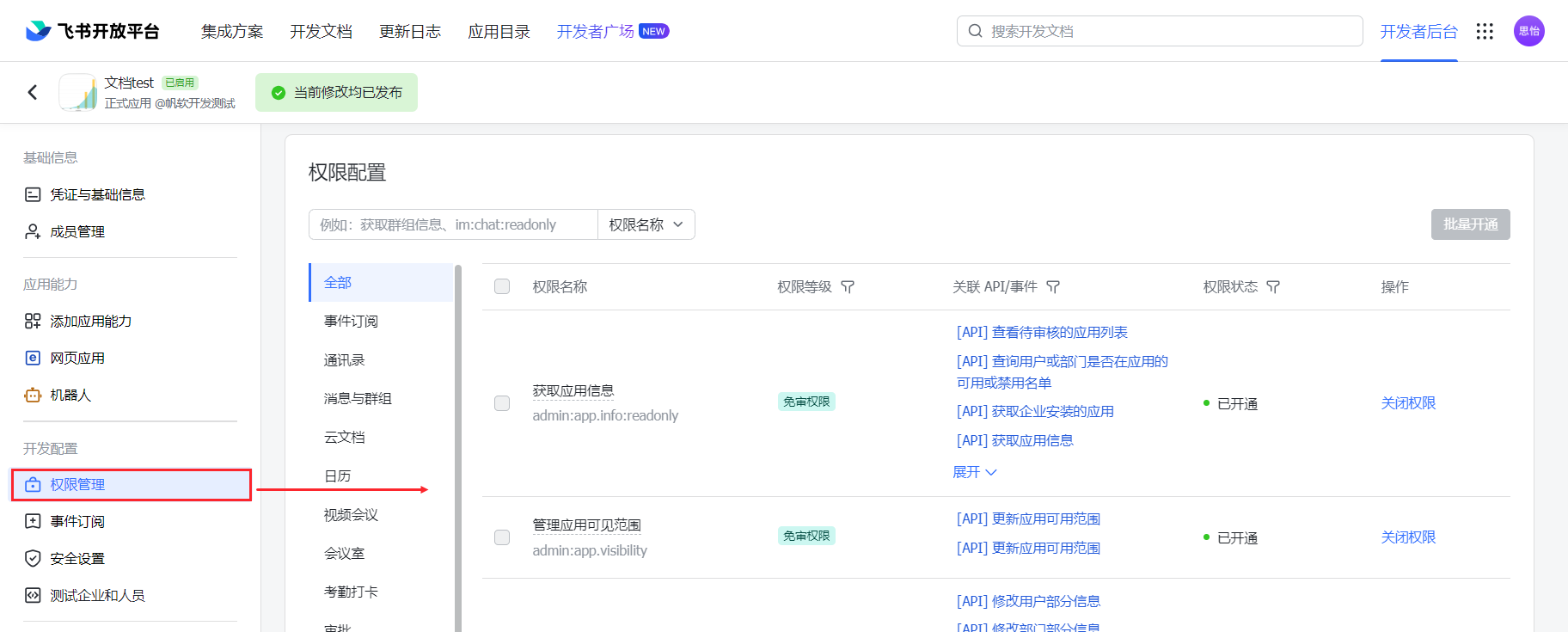
Task: Click the category list vertical scrollbar
Action: (458, 447)
